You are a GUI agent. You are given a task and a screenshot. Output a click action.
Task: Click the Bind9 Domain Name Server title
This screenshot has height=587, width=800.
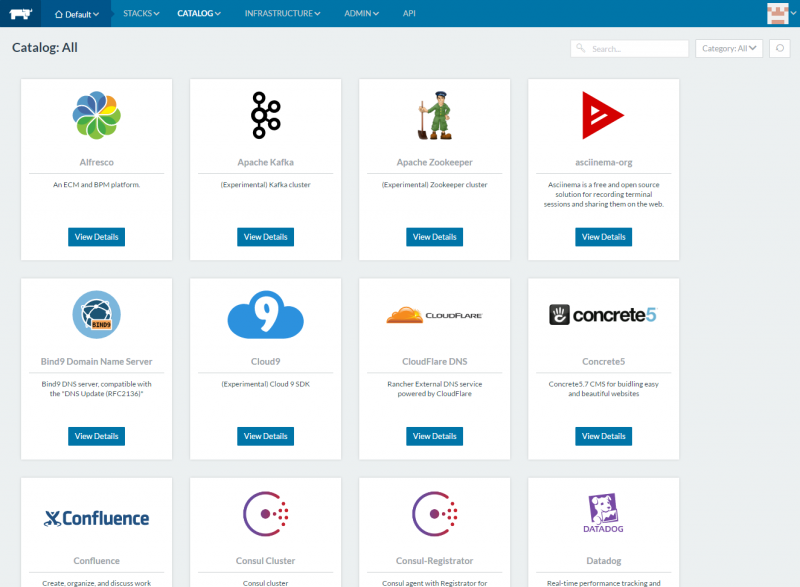click(x=96, y=362)
